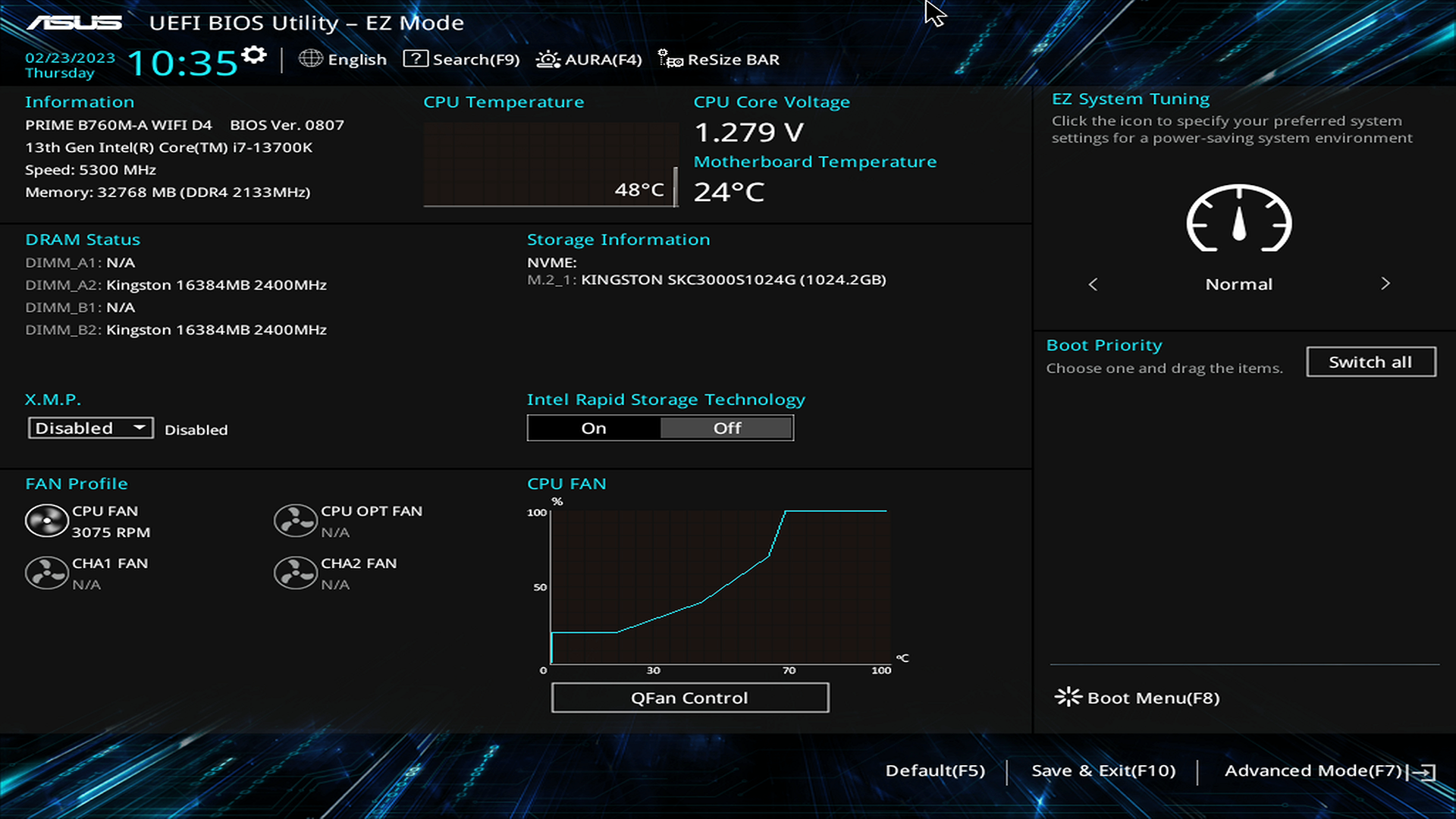Screen dimensions: 1456x819
Task: Click the left arrow in EZ System Tuning
Action: 1093,284
